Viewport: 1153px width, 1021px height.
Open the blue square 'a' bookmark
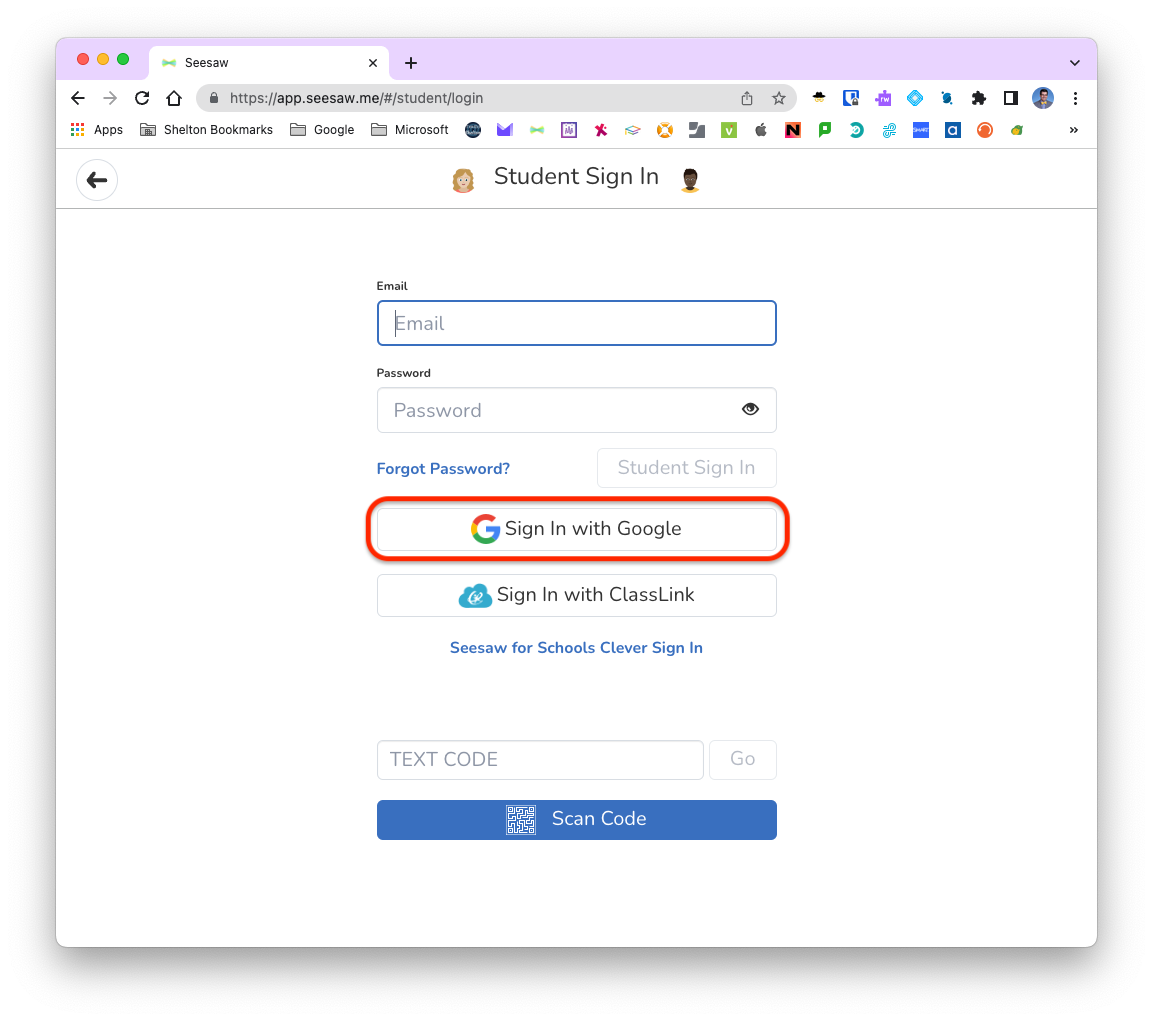tap(952, 130)
